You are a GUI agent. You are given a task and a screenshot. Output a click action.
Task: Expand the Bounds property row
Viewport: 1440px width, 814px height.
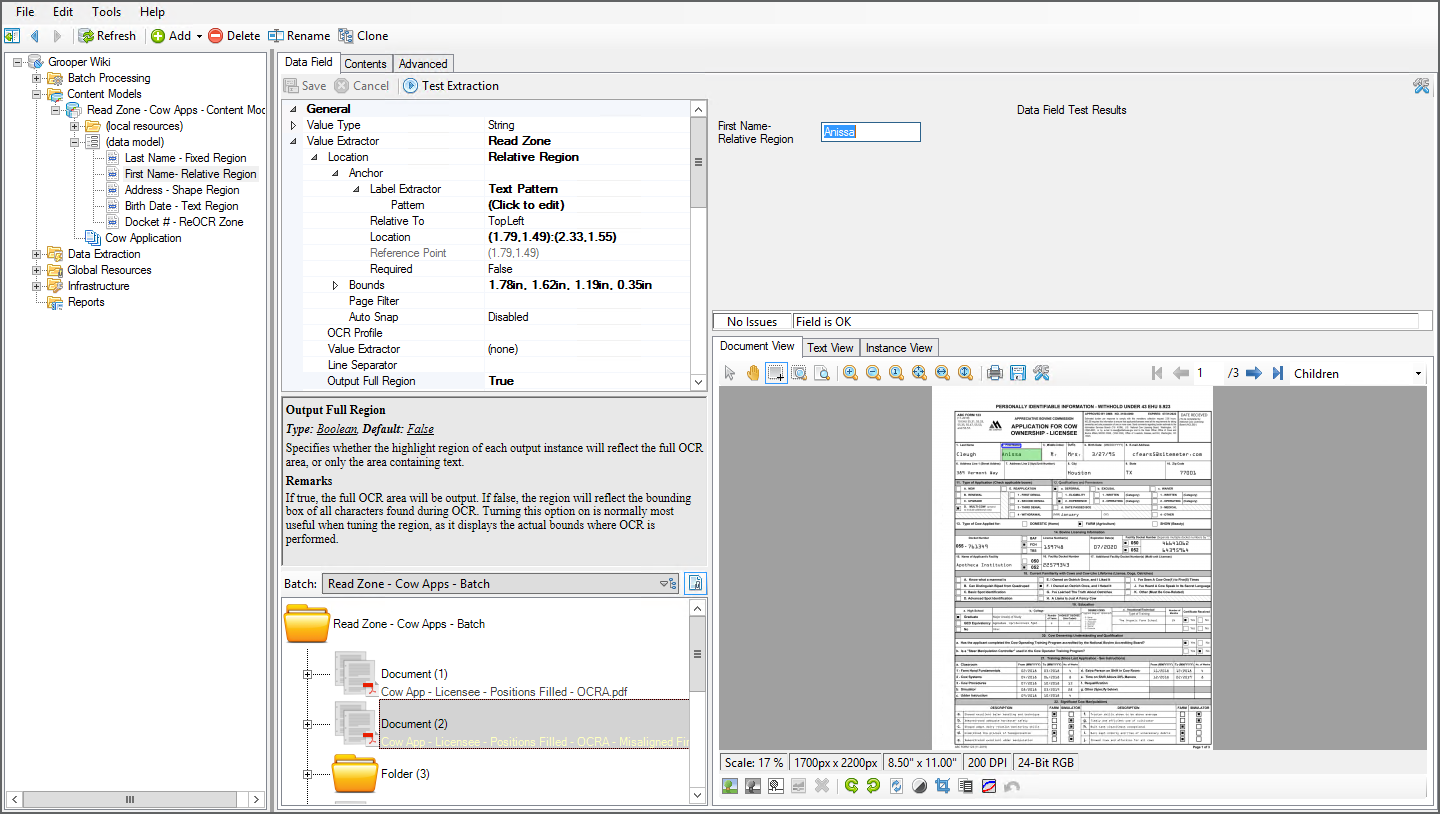click(336, 285)
